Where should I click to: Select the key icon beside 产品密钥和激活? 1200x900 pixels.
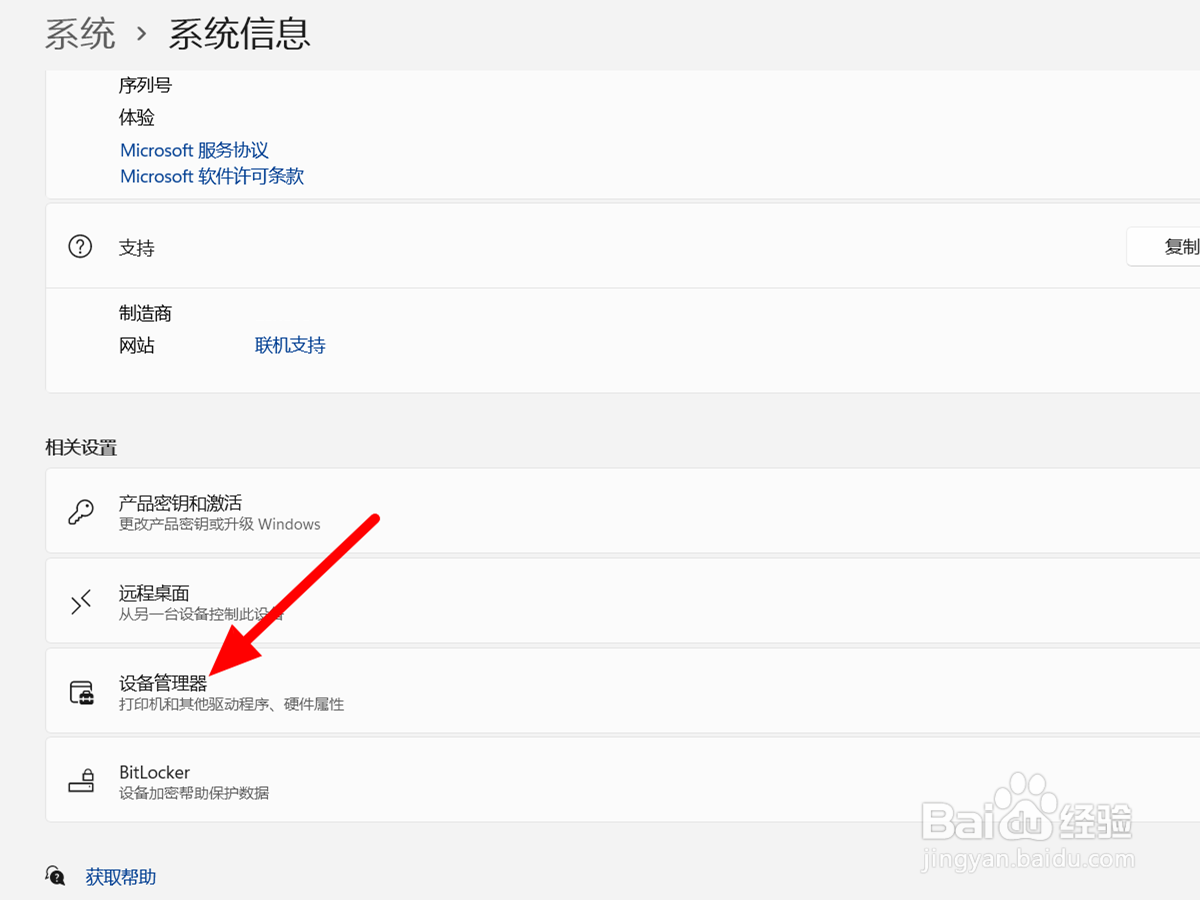point(80,510)
